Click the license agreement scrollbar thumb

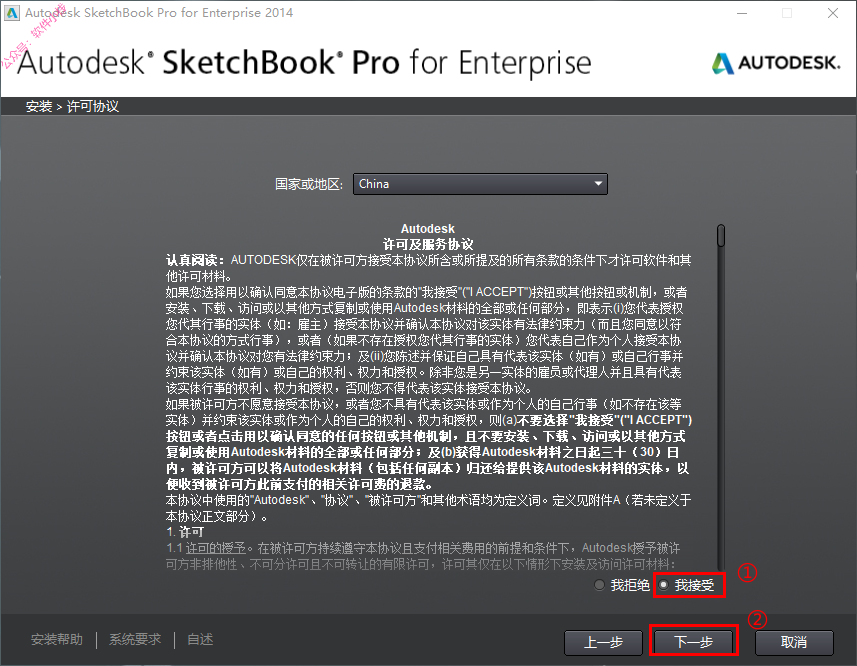(x=721, y=235)
